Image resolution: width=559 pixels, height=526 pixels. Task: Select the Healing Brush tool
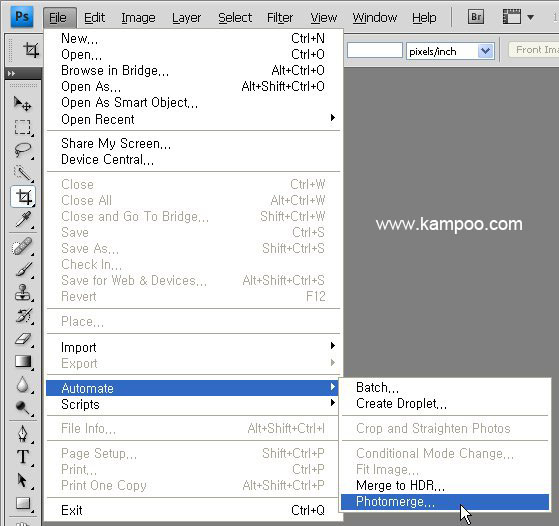click(23, 246)
